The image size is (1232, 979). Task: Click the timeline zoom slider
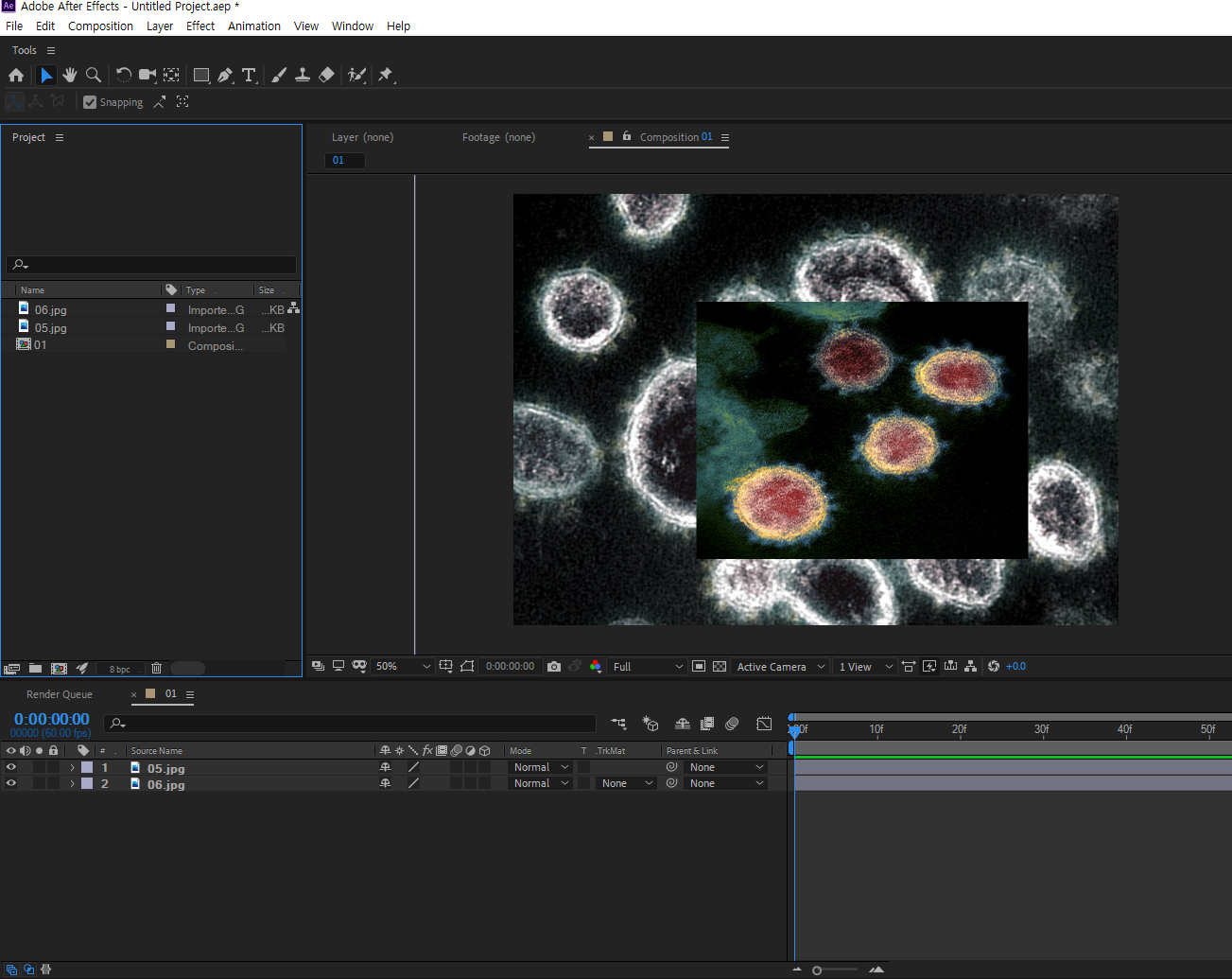[x=817, y=970]
